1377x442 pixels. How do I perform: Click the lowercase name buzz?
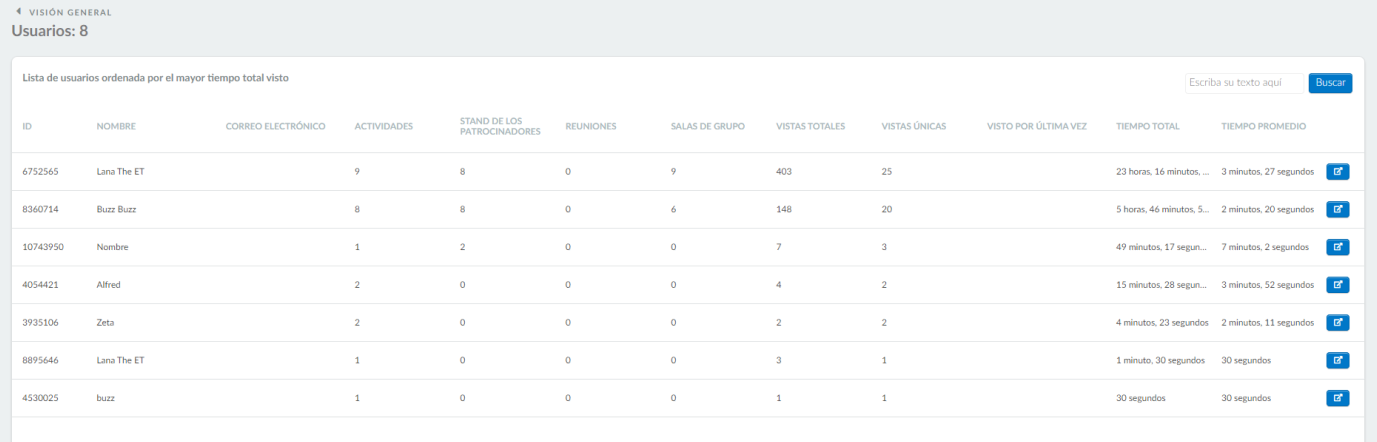click(x=105, y=398)
